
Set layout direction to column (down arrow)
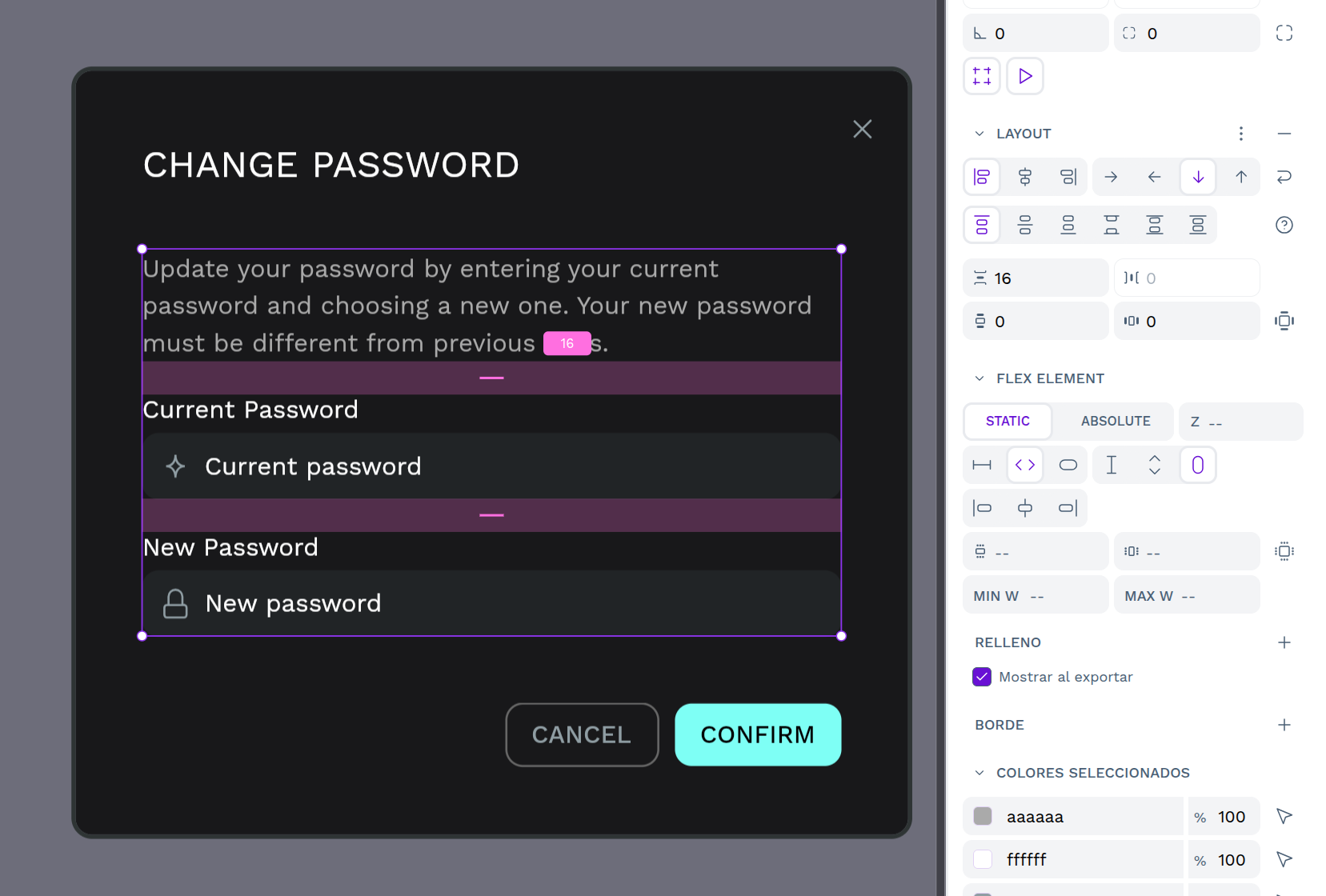1197,177
